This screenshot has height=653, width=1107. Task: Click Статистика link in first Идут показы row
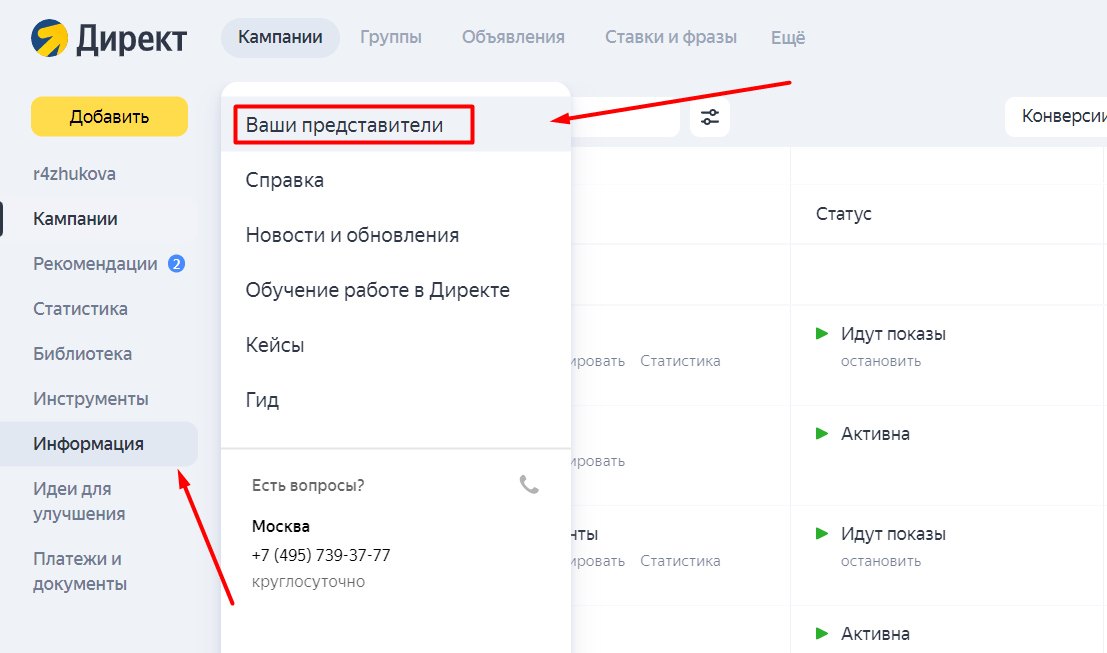click(681, 361)
